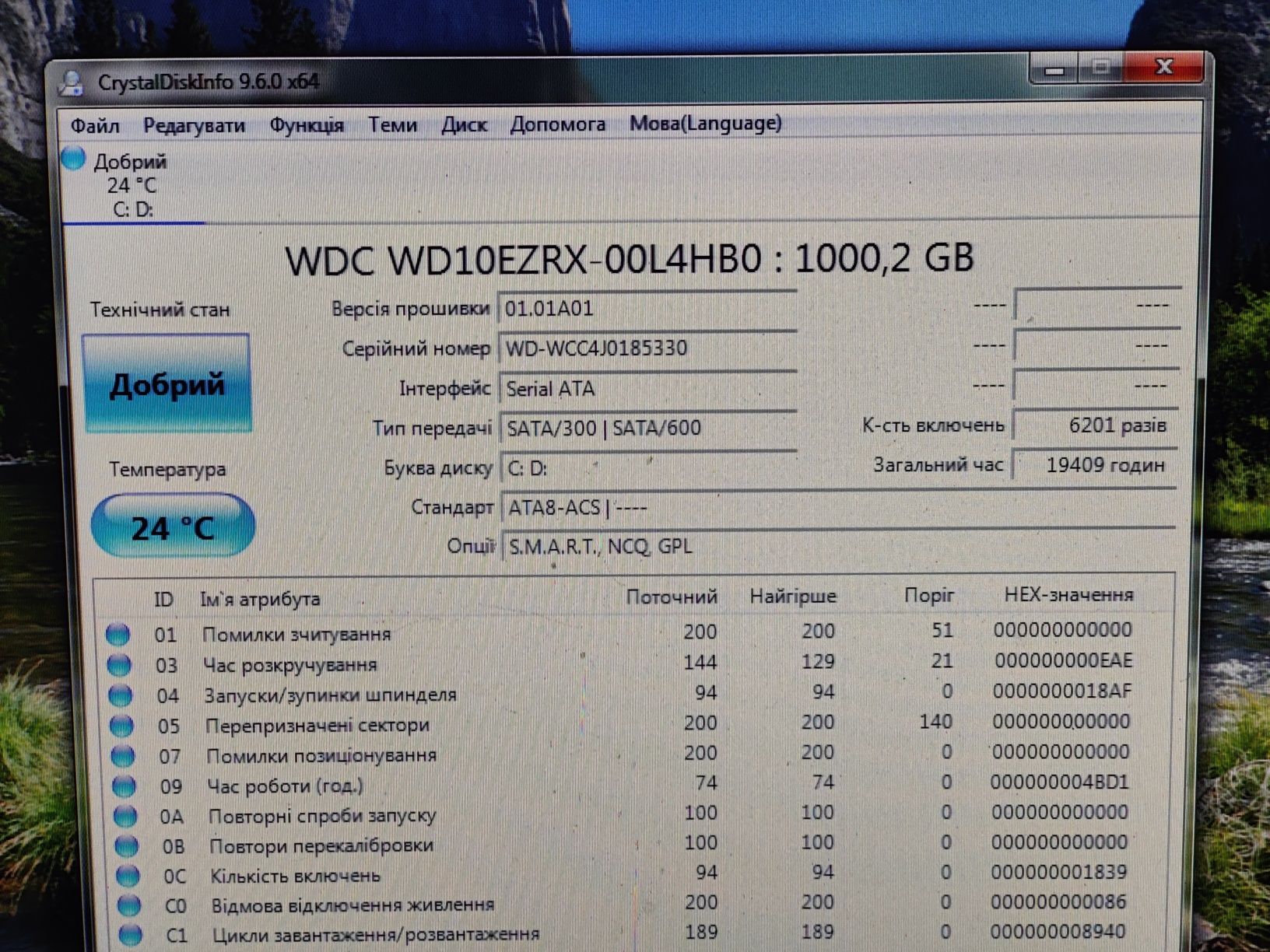Image resolution: width=1270 pixels, height=952 pixels.
Task: Open the Функція menu
Action: click(x=307, y=125)
